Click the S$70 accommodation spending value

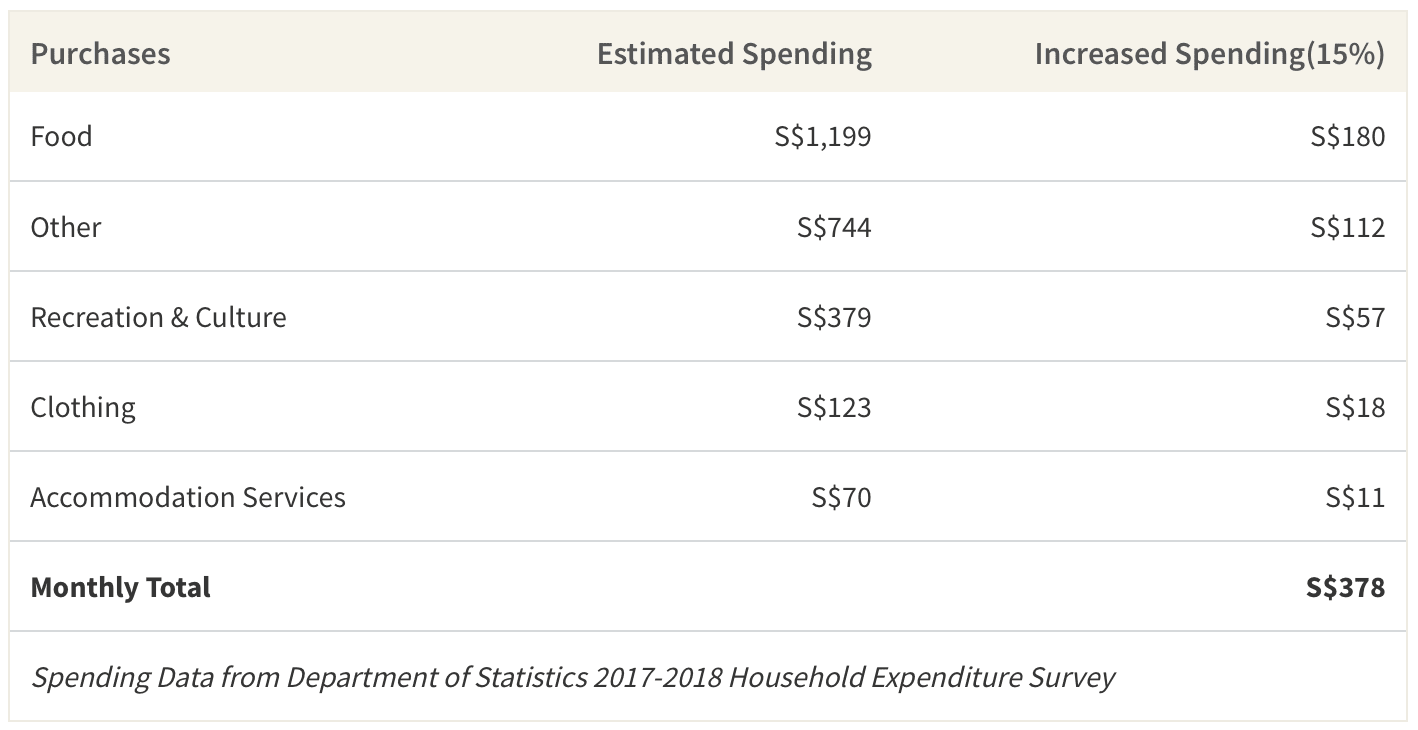click(841, 498)
